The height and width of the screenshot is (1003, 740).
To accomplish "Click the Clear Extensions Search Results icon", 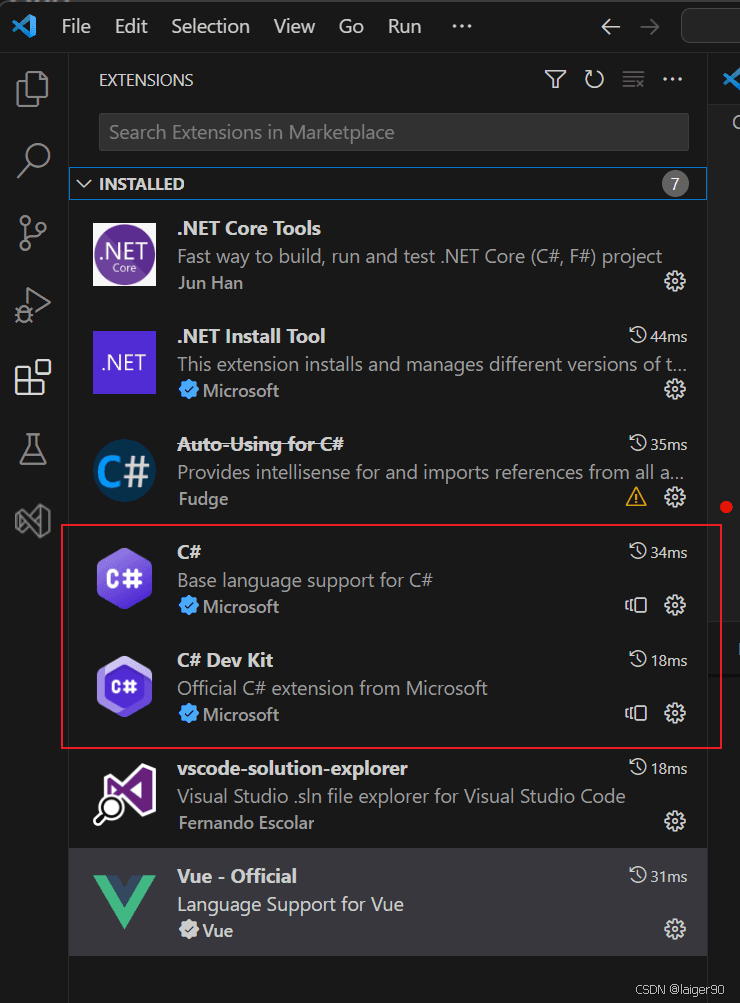I will click(x=633, y=80).
